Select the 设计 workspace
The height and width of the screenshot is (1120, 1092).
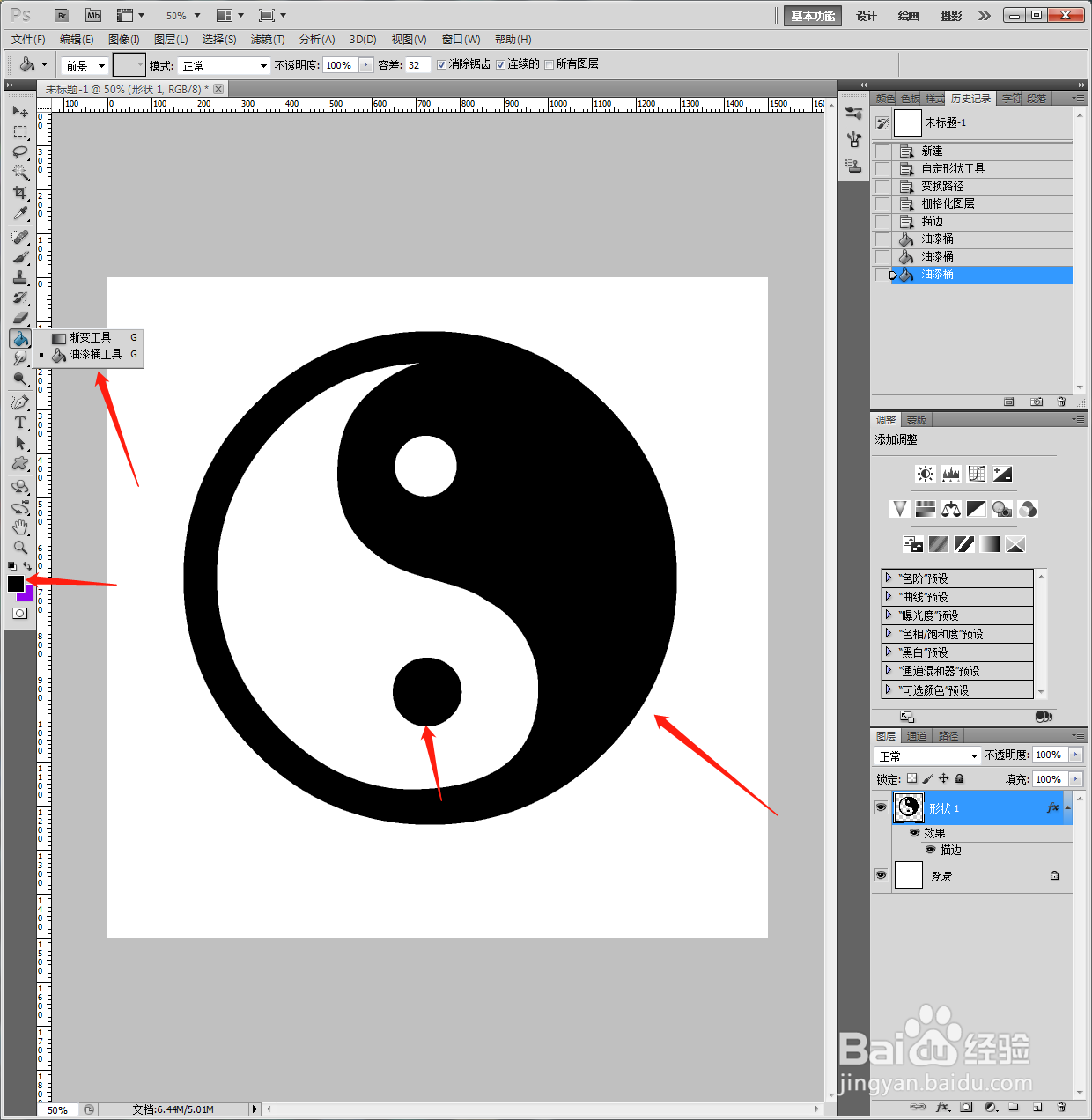click(867, 16)
